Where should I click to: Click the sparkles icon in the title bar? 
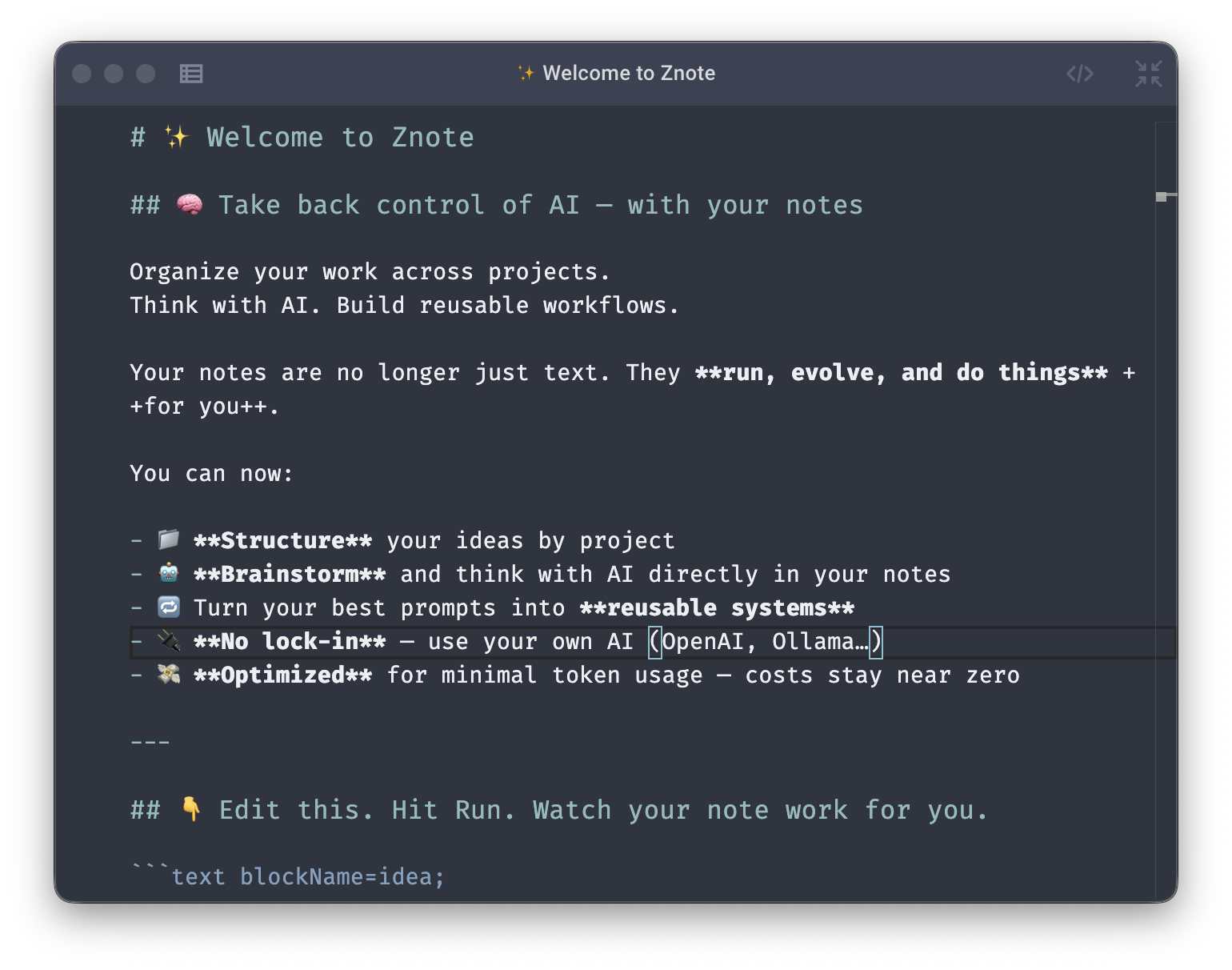point(526,73)
